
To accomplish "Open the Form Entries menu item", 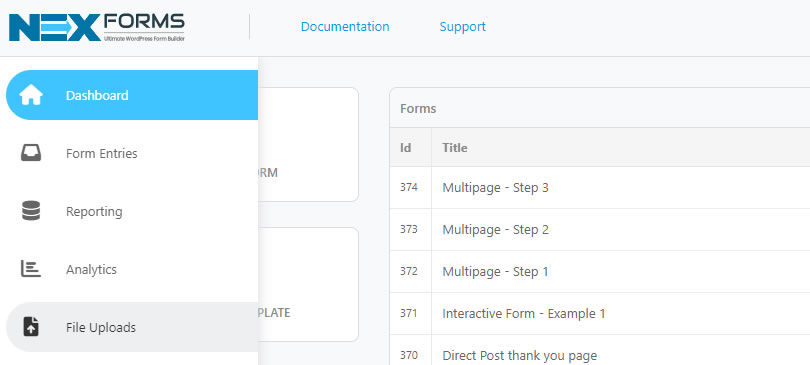I will pyautogui.click(x=132, y=153).
